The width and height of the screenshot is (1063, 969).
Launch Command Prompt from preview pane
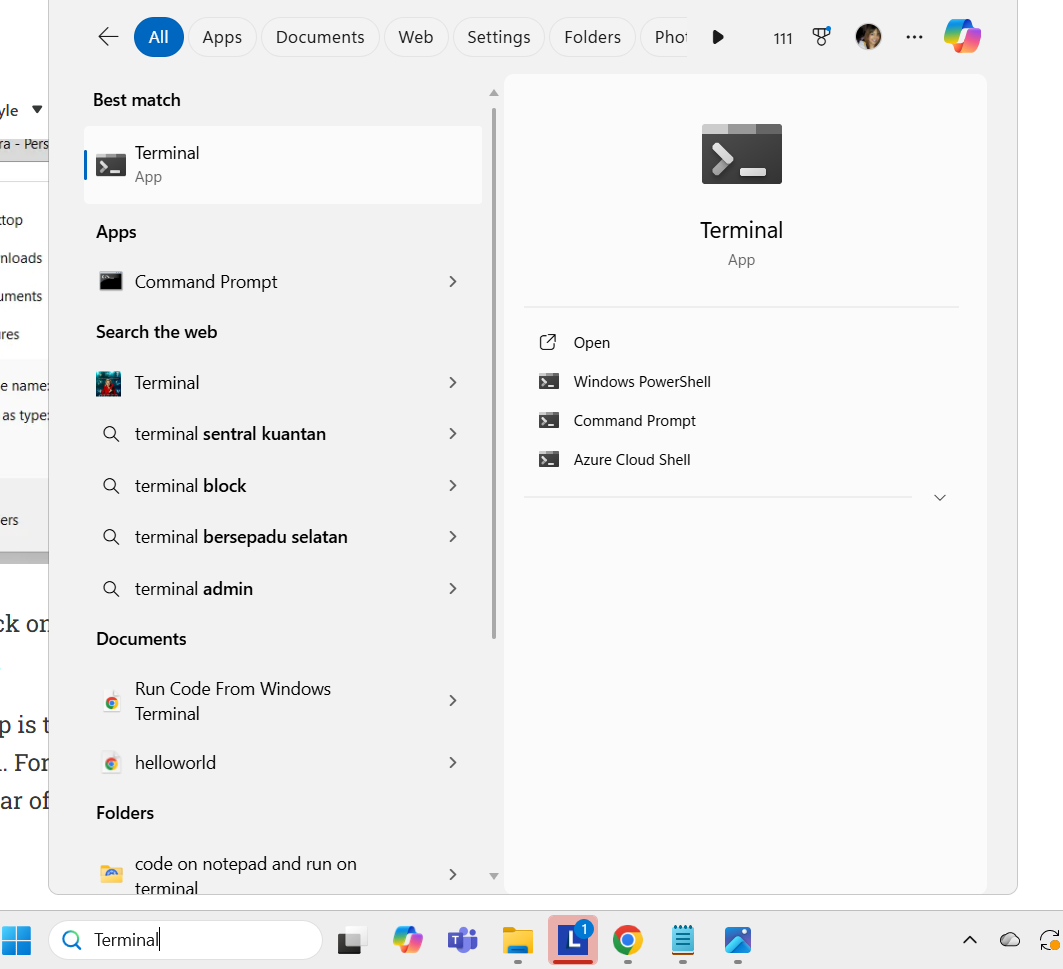coord(635,421)
